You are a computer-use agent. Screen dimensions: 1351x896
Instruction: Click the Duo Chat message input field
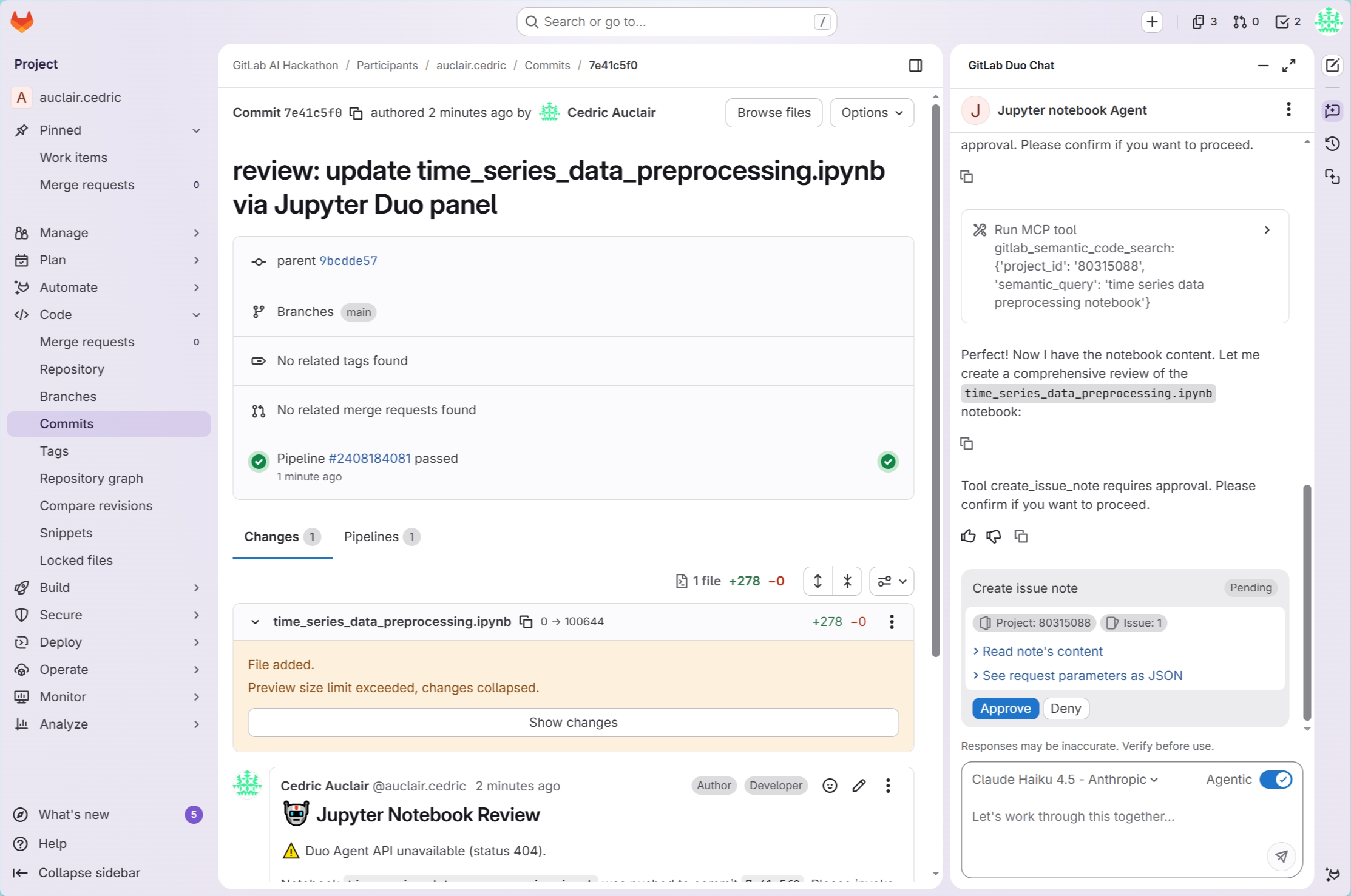point(1111,817)
